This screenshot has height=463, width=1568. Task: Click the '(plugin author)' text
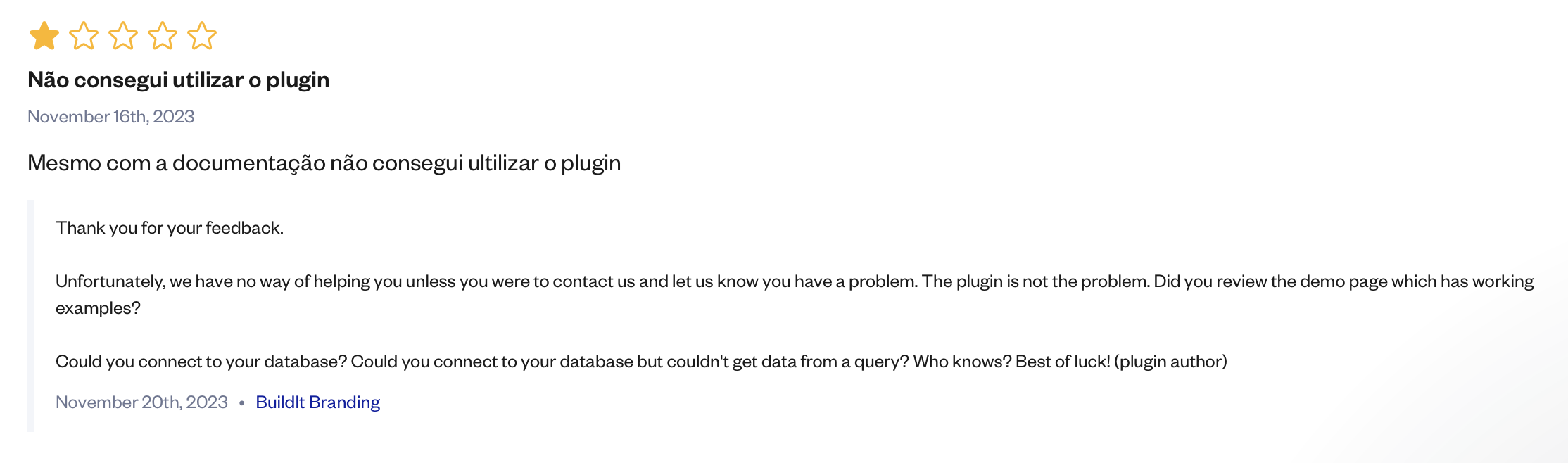1170,362
